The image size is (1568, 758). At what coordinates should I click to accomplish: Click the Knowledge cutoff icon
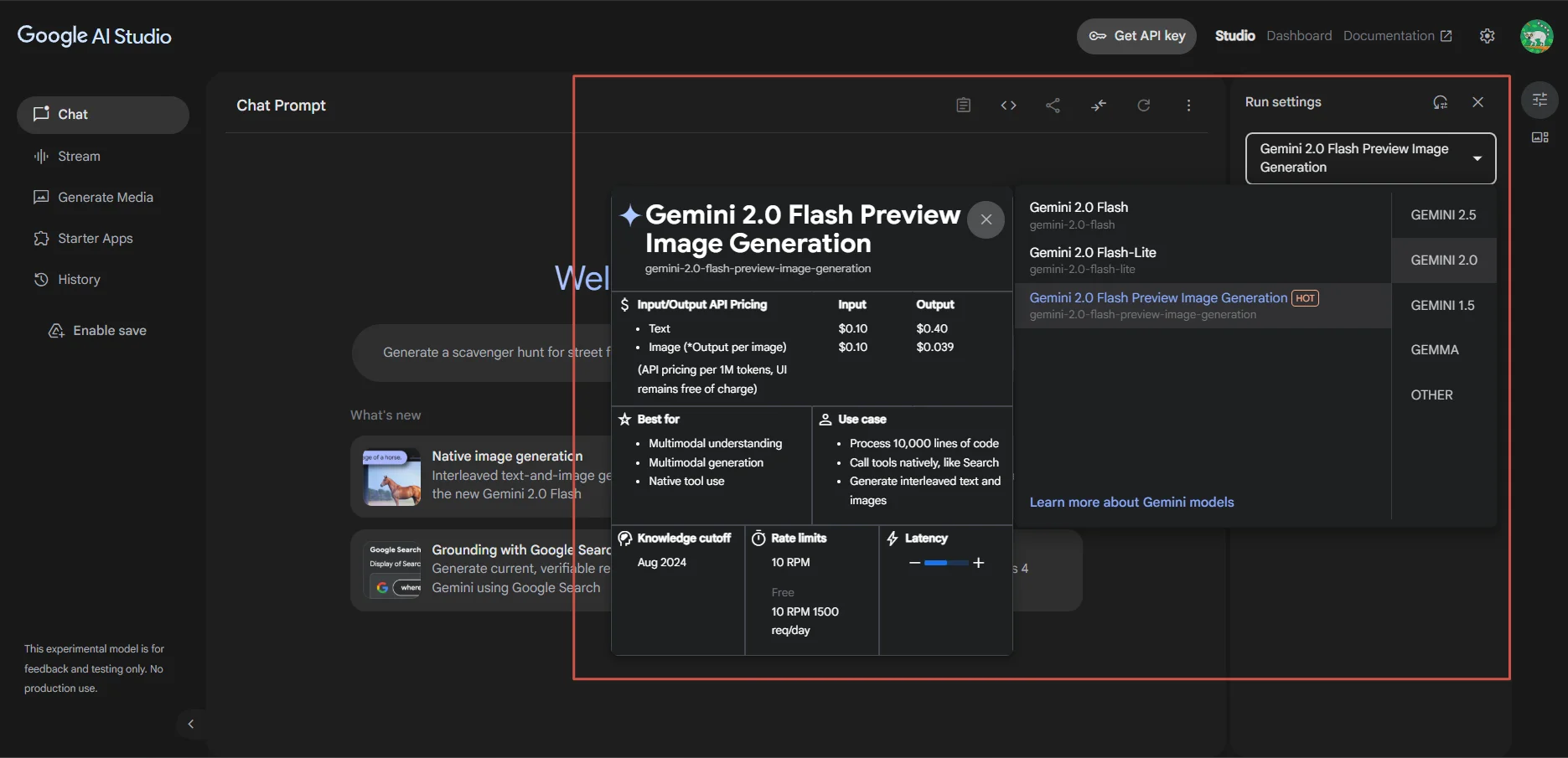pos(625,539)
